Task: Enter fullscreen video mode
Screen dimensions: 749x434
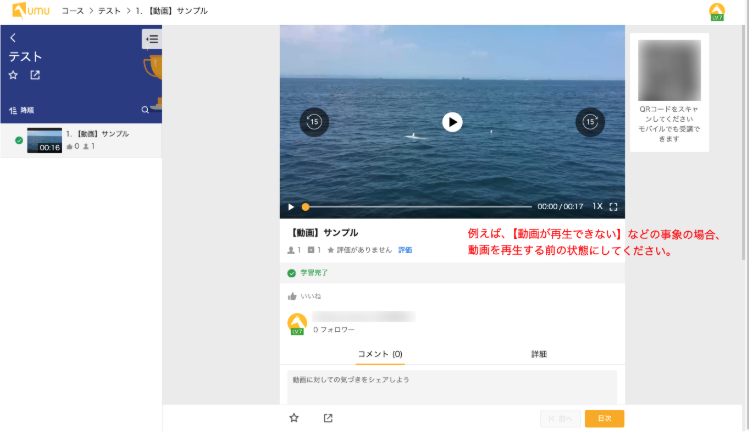Action: tap(613, 207)
